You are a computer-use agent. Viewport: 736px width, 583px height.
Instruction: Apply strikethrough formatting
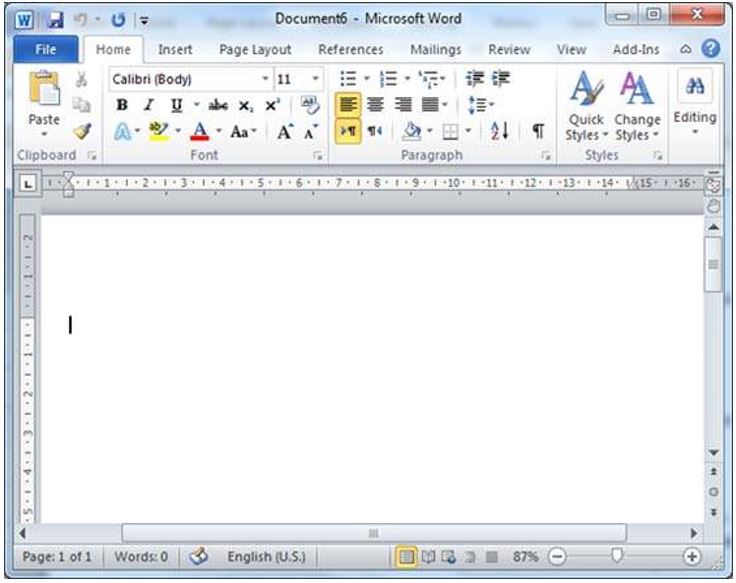click(218, 105)
